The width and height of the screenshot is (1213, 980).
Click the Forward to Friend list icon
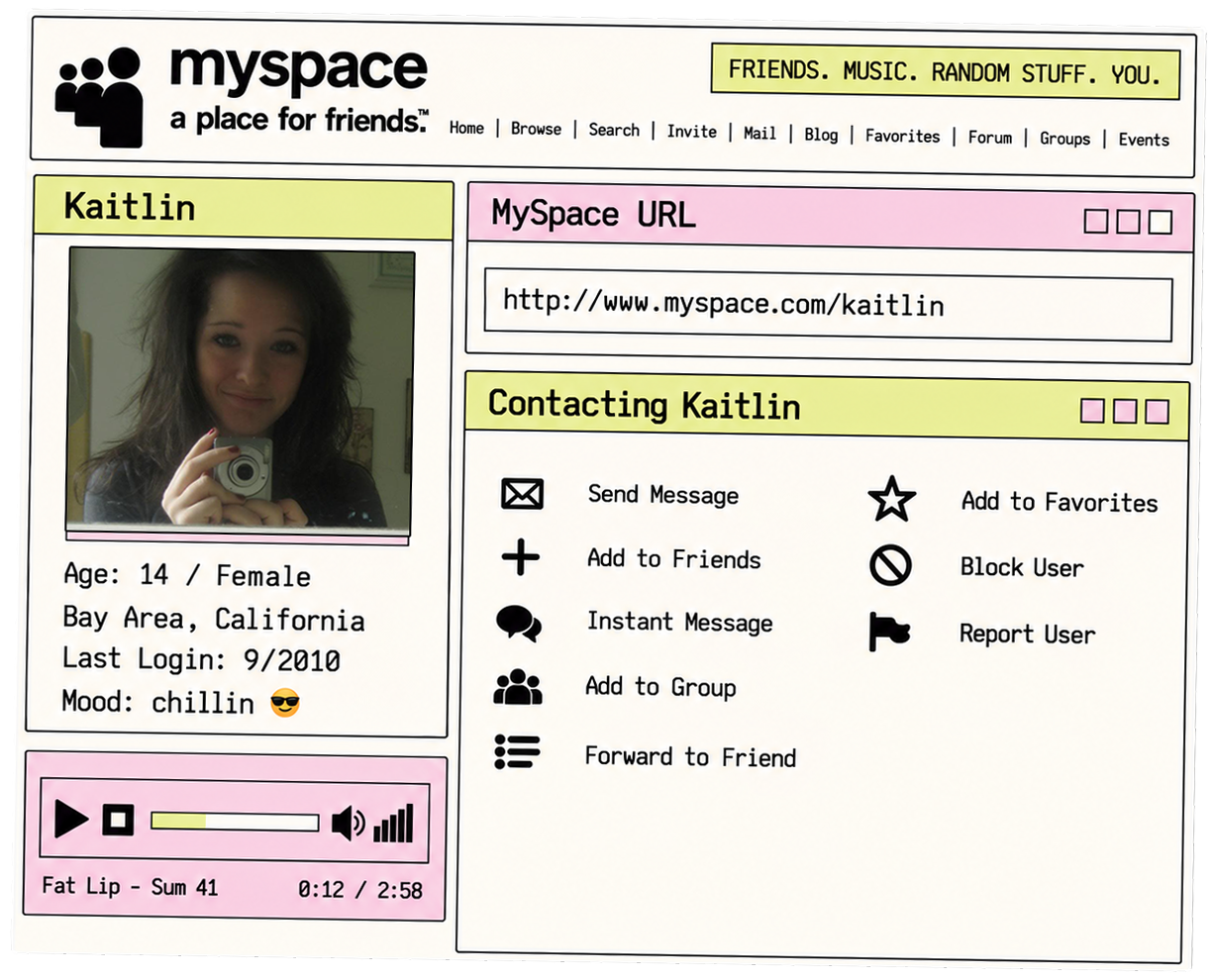click(x=517, y=752)
